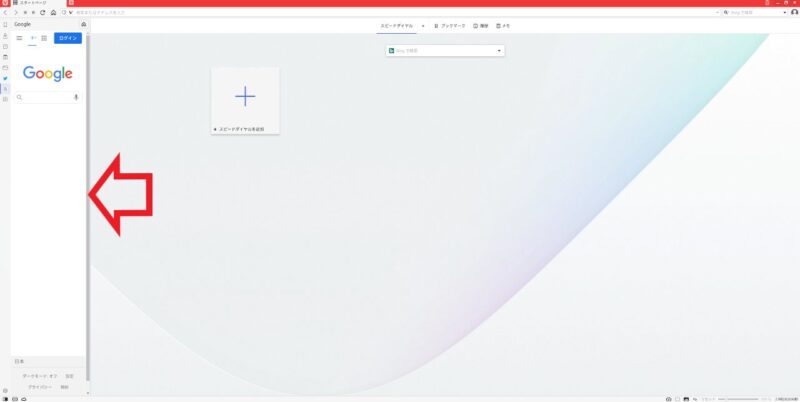Image resolution: width=800 pixels, height=402 pixels.
Task: Go to the browser home page
Action: click(x=53, y=12)
